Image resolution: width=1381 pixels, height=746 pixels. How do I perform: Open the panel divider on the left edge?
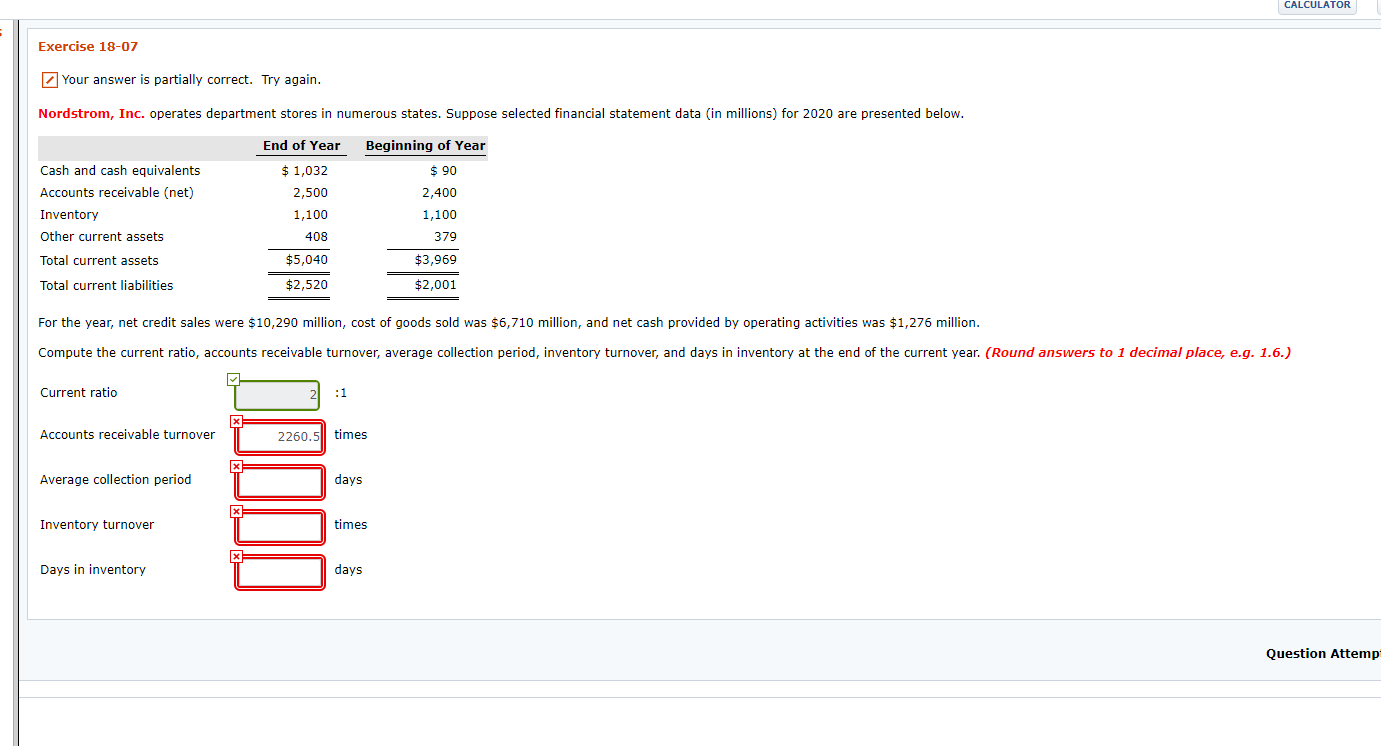(17, 373)
